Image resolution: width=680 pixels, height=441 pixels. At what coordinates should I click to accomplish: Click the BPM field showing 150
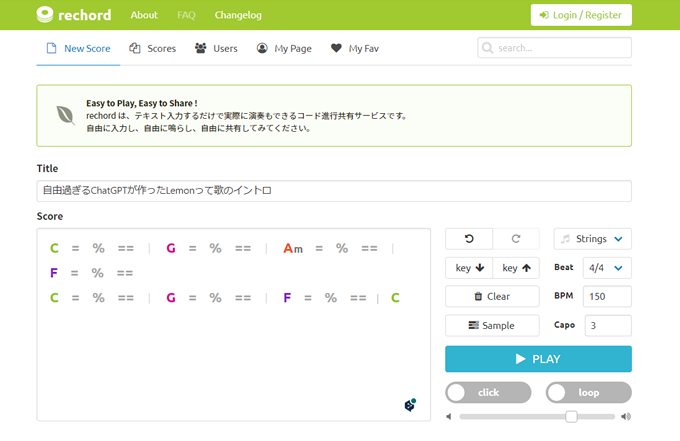pos(607,297)
